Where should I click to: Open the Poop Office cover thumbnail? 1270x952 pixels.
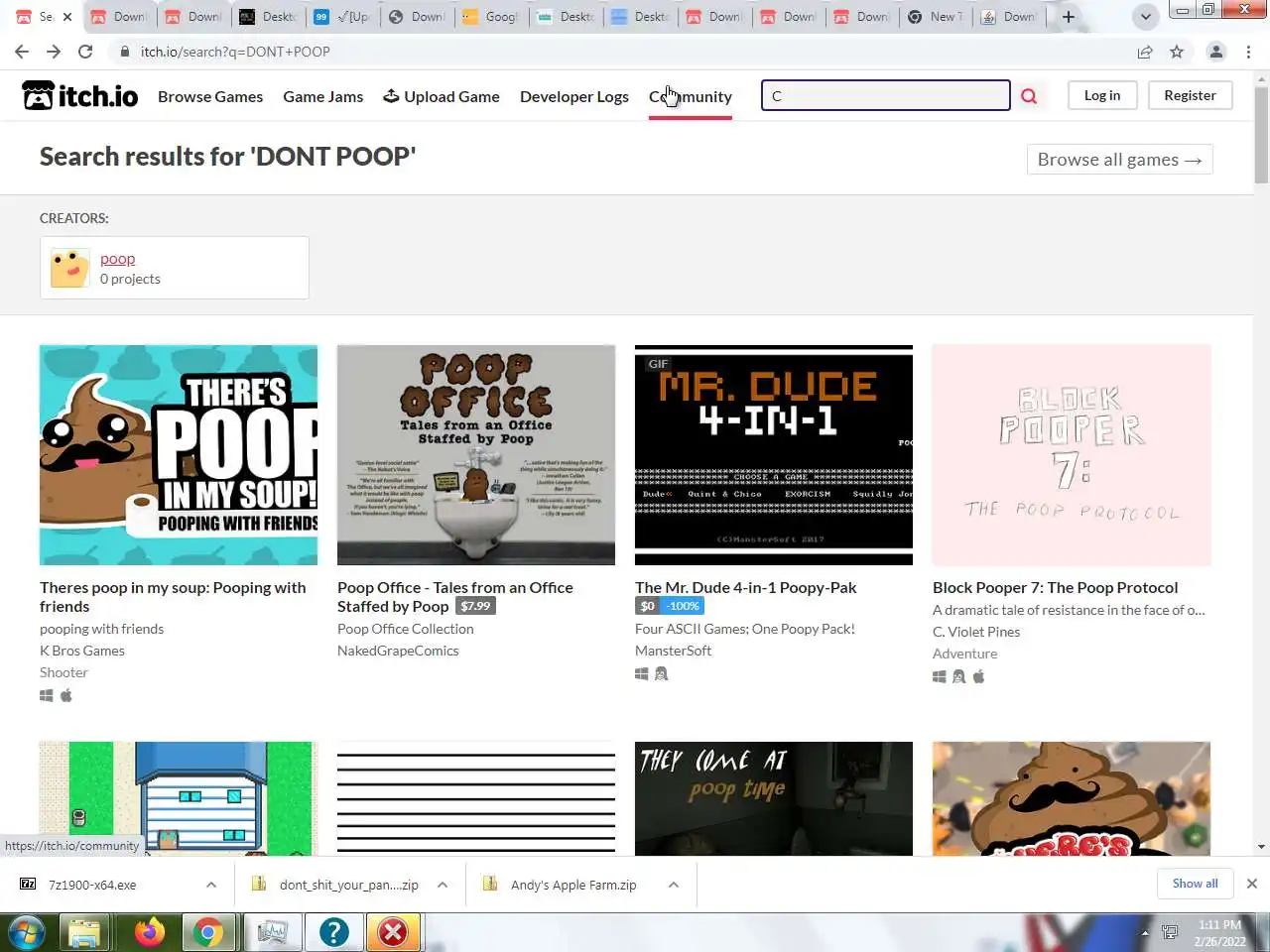476,455
